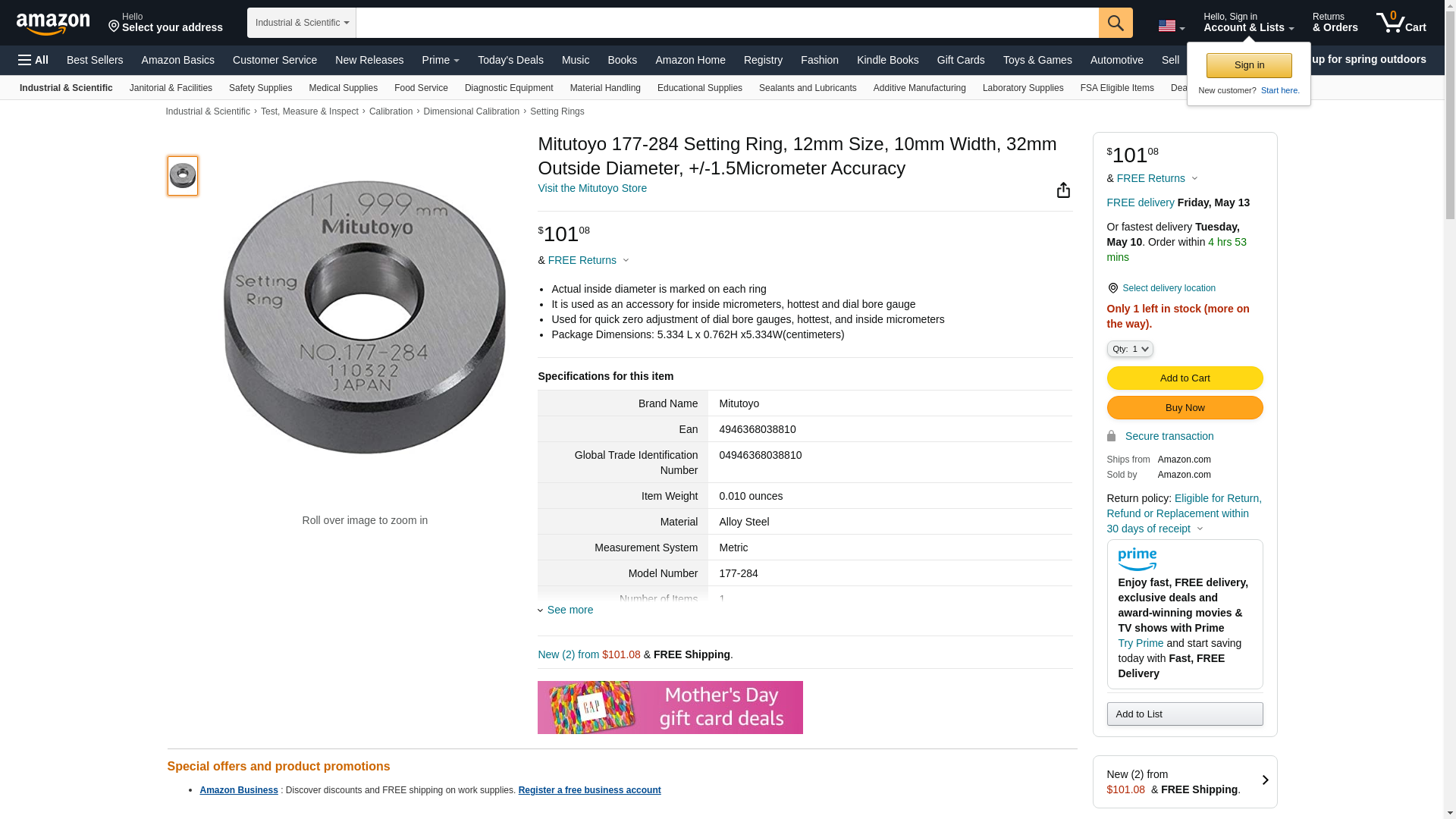Click the US flag language selector
Image resolution: width=1456 pixels, height=819 pixels.
click(x=1171, y=26)
